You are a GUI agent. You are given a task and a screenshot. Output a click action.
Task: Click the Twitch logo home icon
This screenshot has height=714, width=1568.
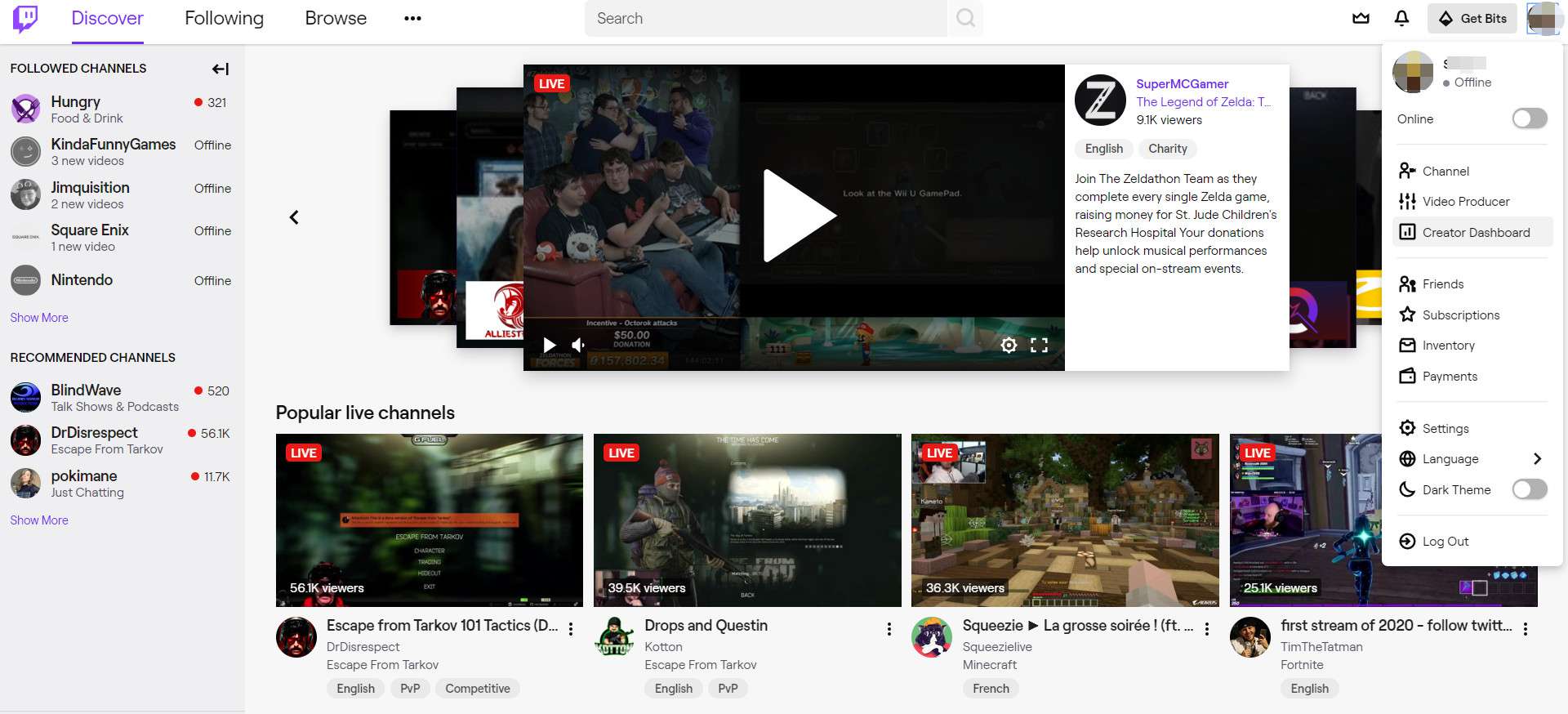coord(25,18)
